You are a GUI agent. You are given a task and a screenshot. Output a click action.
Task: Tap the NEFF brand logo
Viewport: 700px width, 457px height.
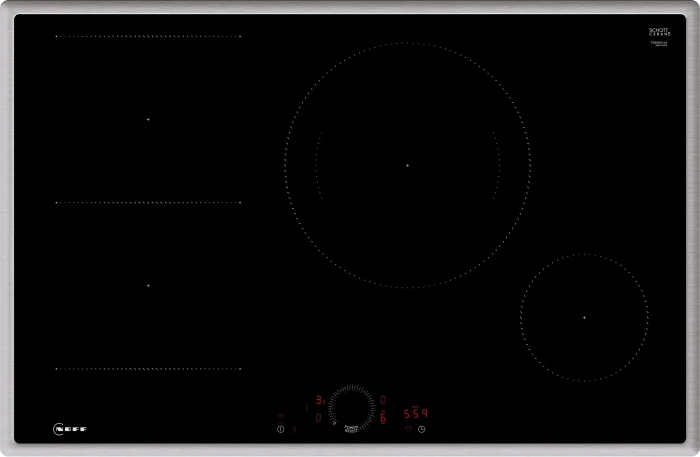pyautogui.click(x=70, y=429)
